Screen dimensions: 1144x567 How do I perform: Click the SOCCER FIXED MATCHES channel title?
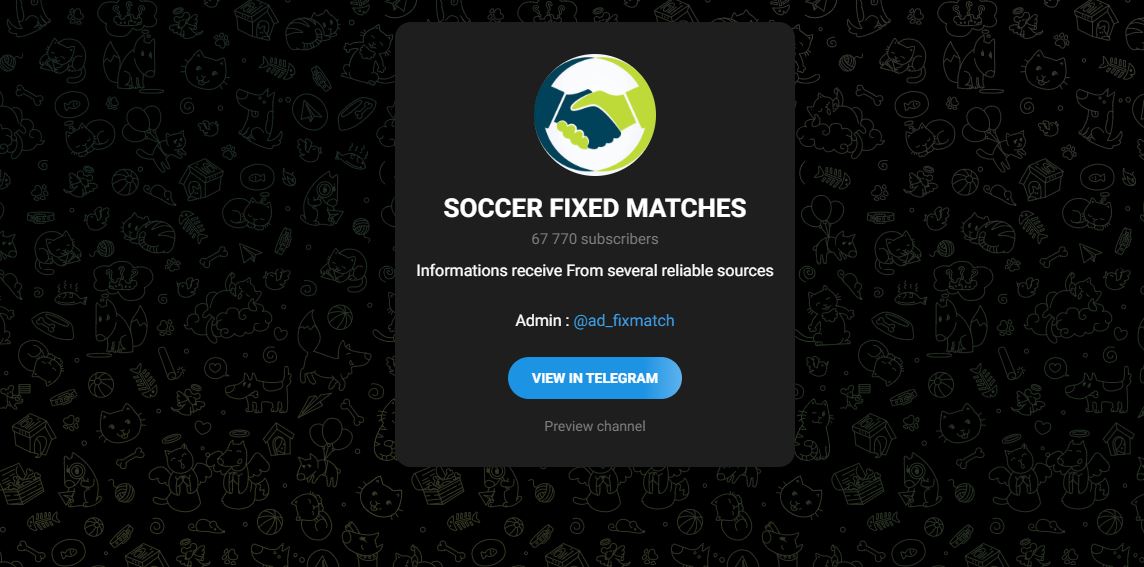[595, 208]
